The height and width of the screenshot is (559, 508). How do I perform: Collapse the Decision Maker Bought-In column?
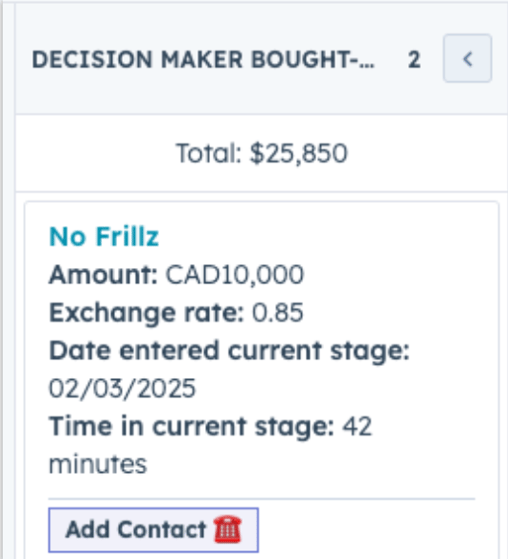tap(467, 58)
